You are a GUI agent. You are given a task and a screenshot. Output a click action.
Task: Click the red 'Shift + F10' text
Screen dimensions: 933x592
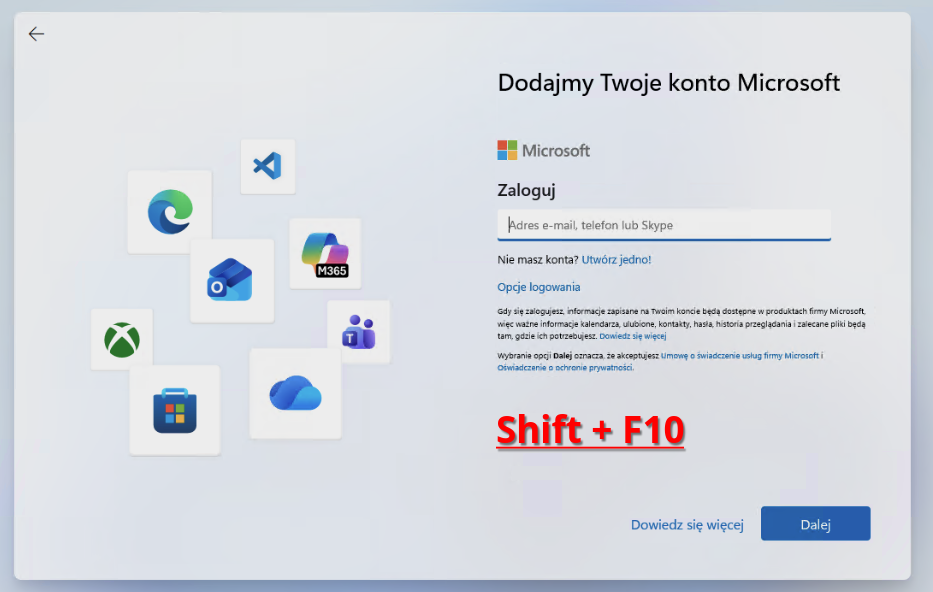[591, 430]
